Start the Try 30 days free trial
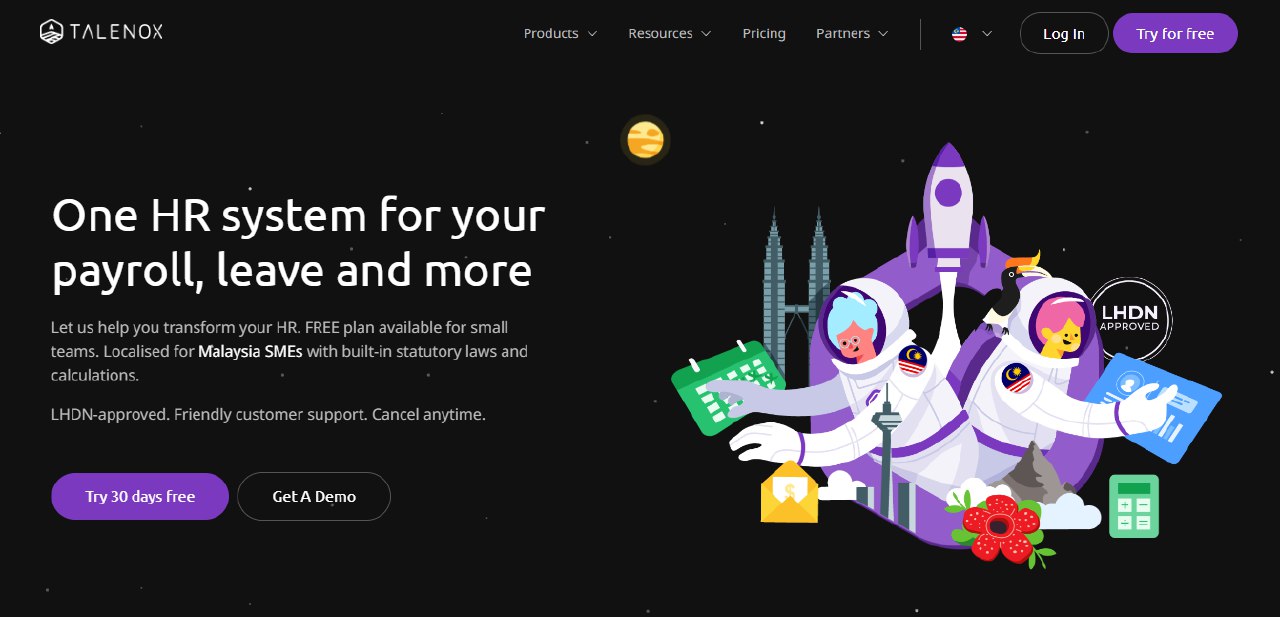This screenshot has width=1280, height=617. [x=140, y=496]
